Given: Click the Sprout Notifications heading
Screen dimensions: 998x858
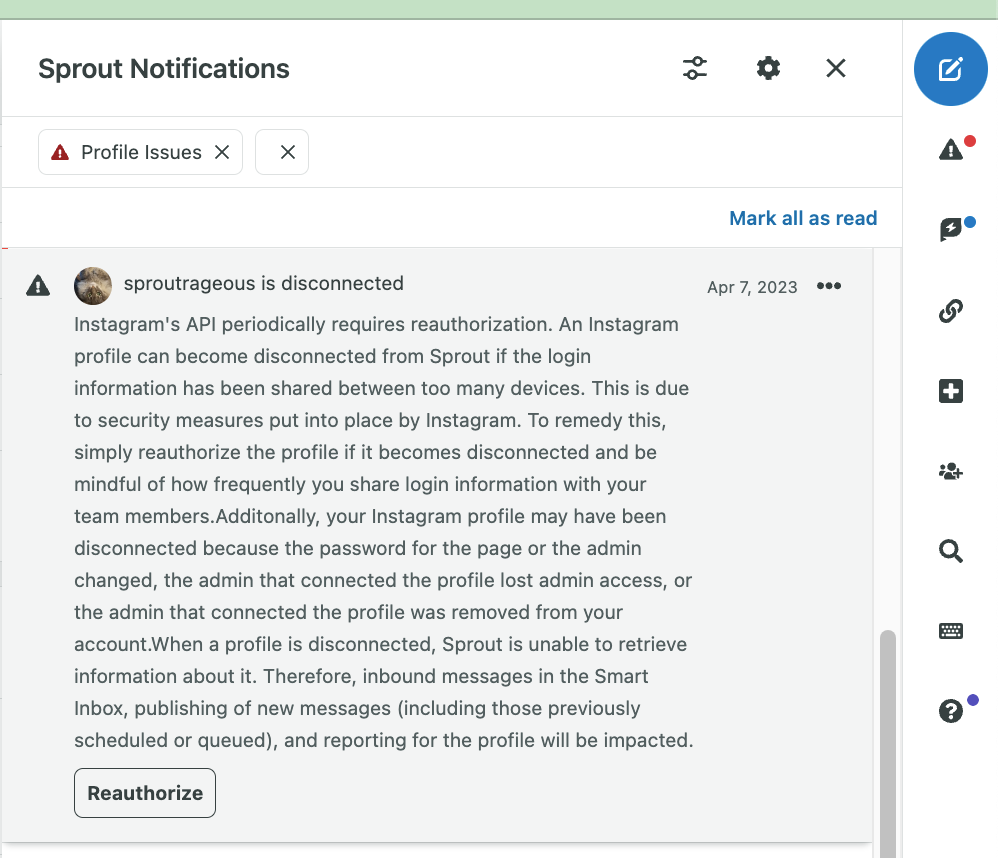Looking at the screenshot, I should 164,69.
